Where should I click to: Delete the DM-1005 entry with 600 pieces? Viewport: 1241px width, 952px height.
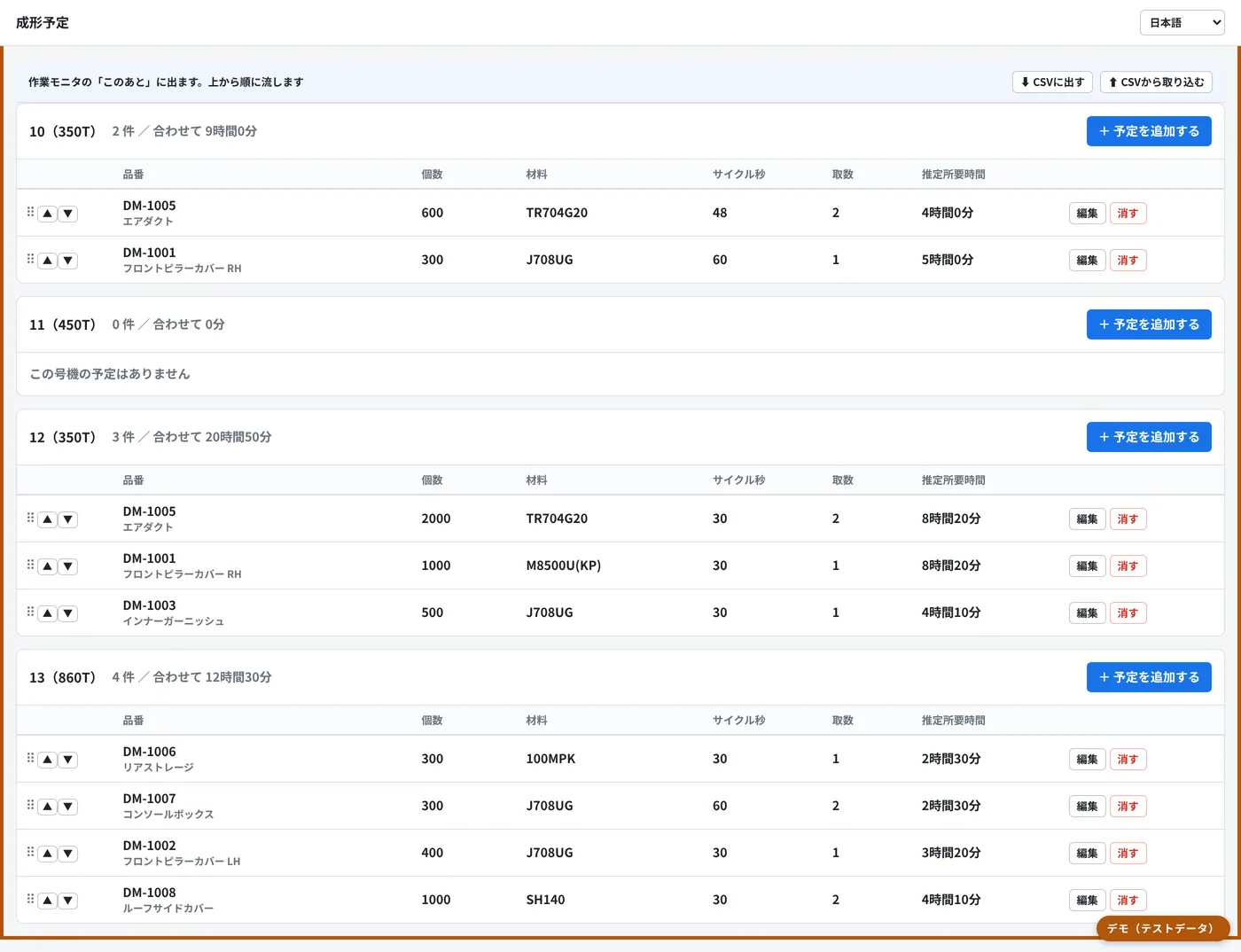[1128, 214]
